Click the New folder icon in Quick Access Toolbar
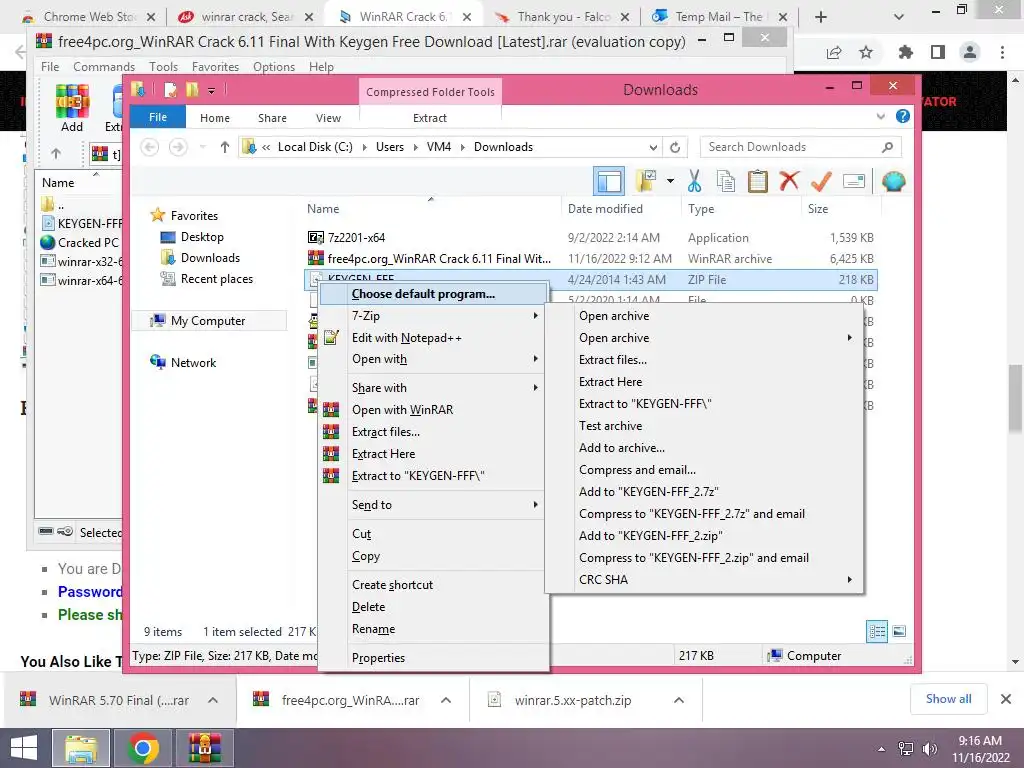Image resolution: width=1024 pixels, height=768 pixels. (x=192, y=90)
